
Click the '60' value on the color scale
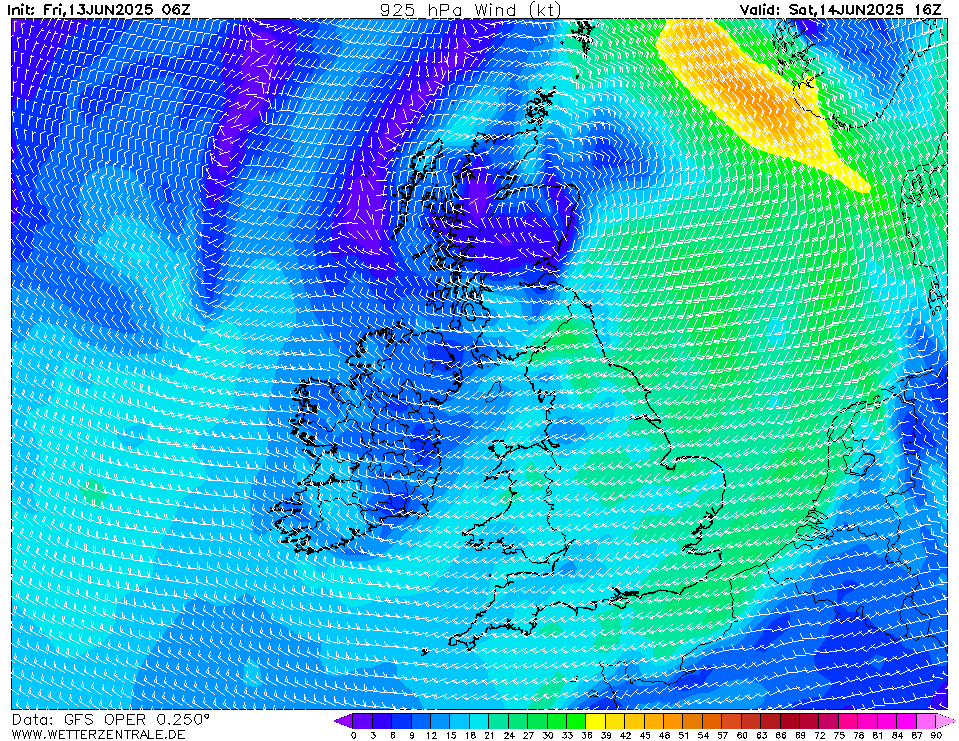[x=742, y=735]
